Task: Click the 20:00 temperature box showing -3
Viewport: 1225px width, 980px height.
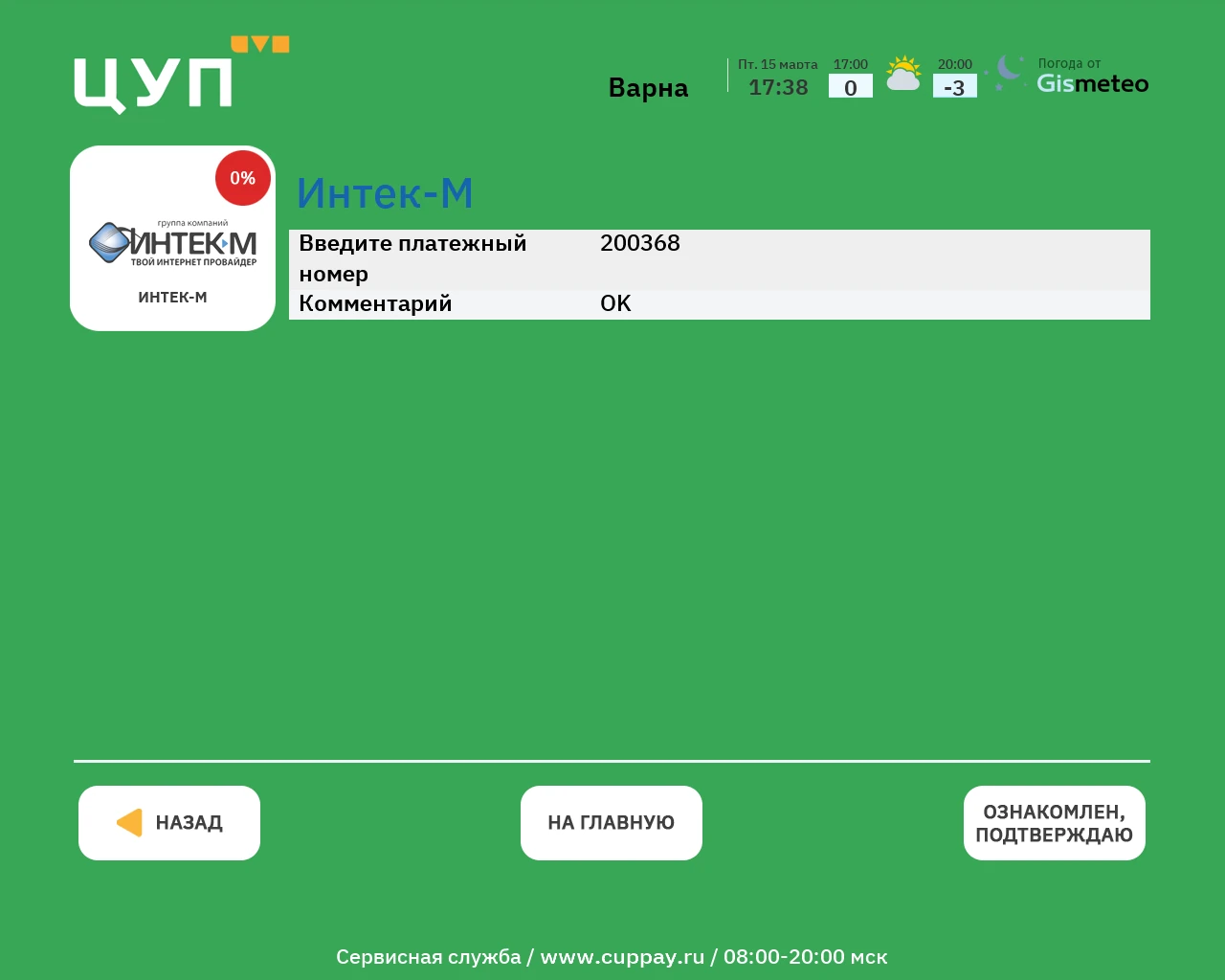Action: click(x=954, y=87)
